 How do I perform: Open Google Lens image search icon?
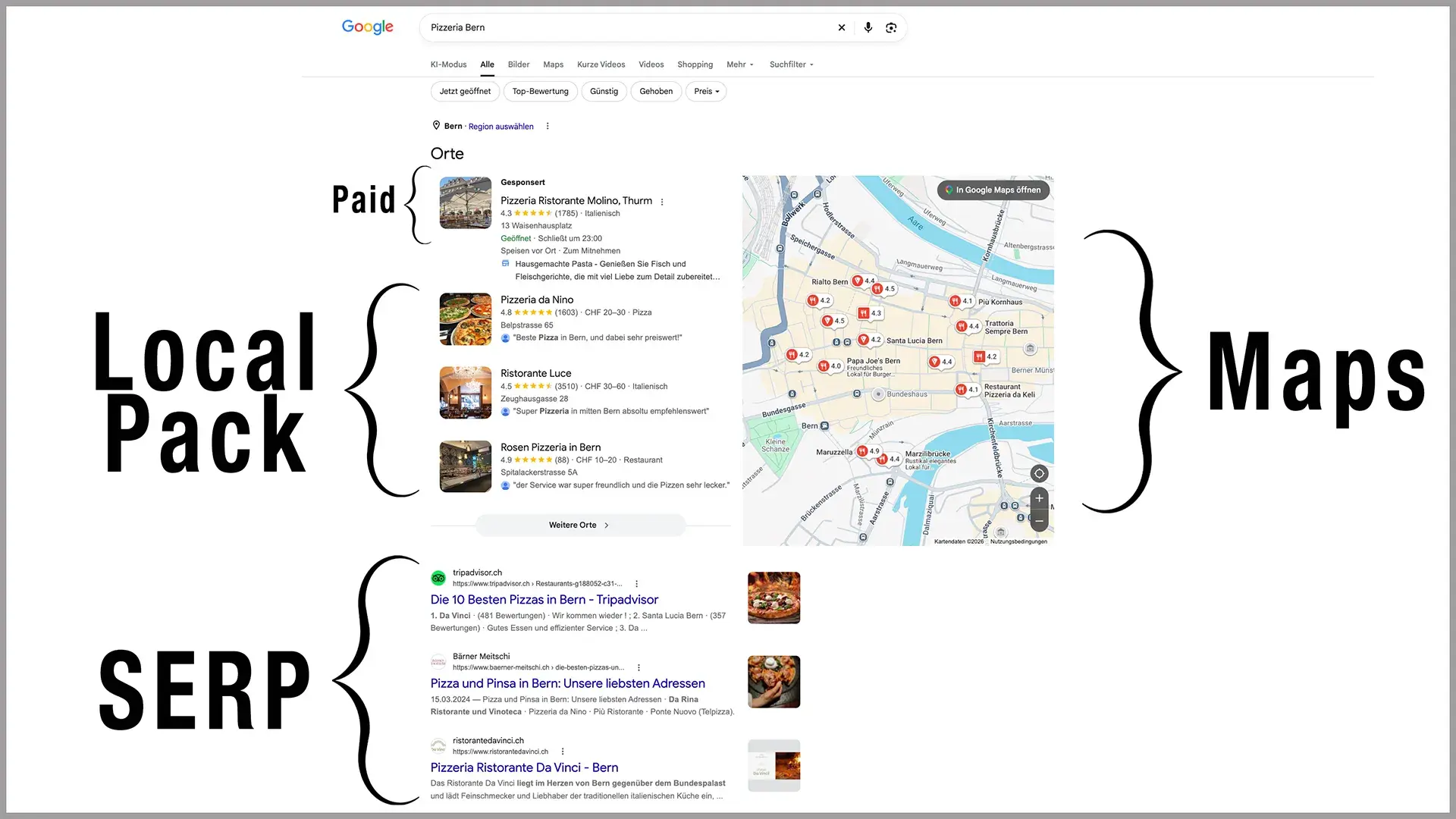pyautogui.click(x=891, y=27)
